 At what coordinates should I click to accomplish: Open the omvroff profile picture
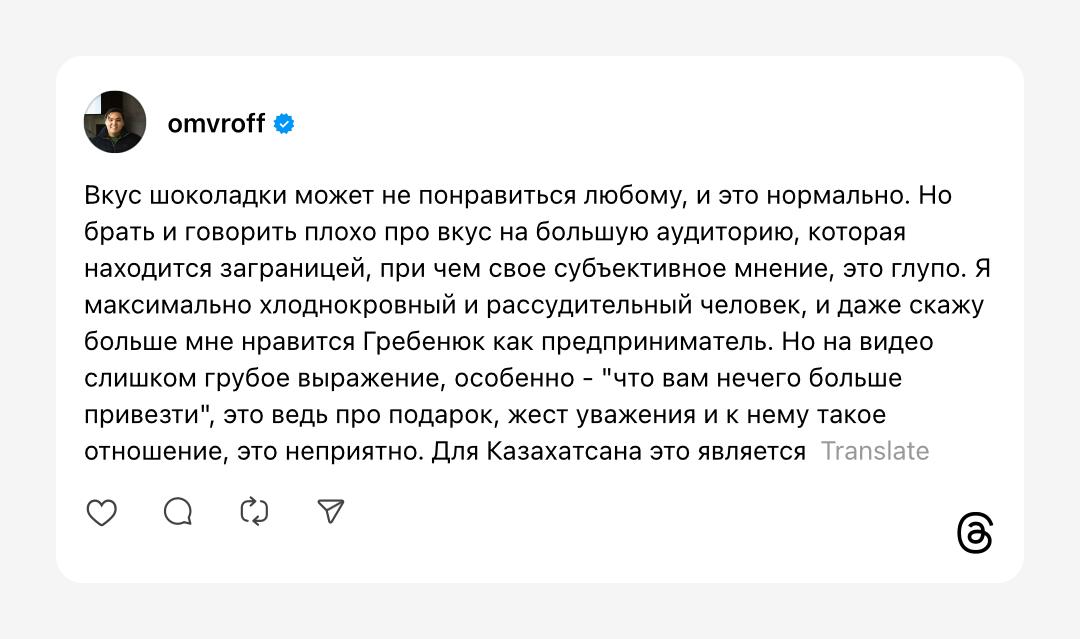[x=115, y=122]
